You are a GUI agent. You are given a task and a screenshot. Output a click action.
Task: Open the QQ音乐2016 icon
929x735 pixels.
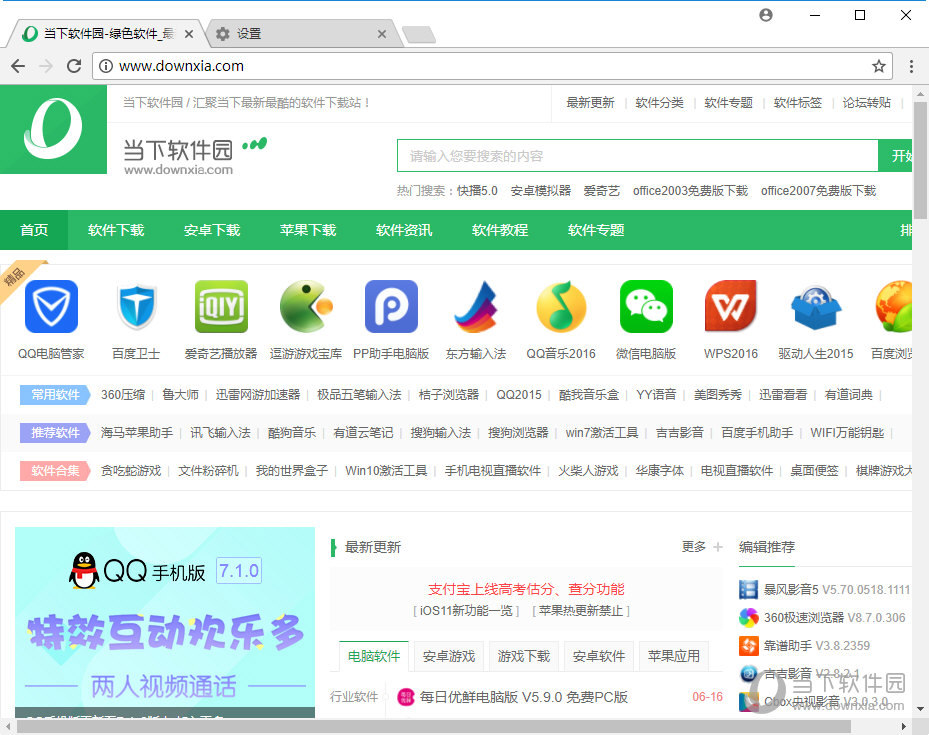click(561, 306)
